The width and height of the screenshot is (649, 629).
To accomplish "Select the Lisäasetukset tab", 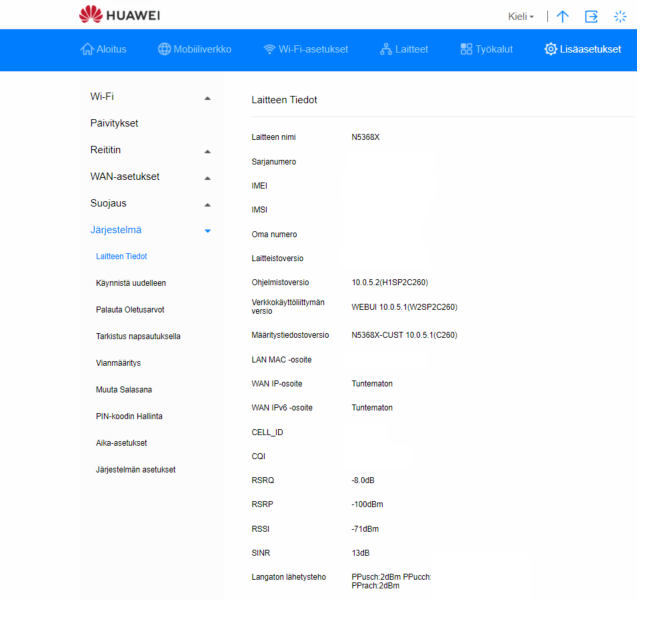I will point(582,49).
